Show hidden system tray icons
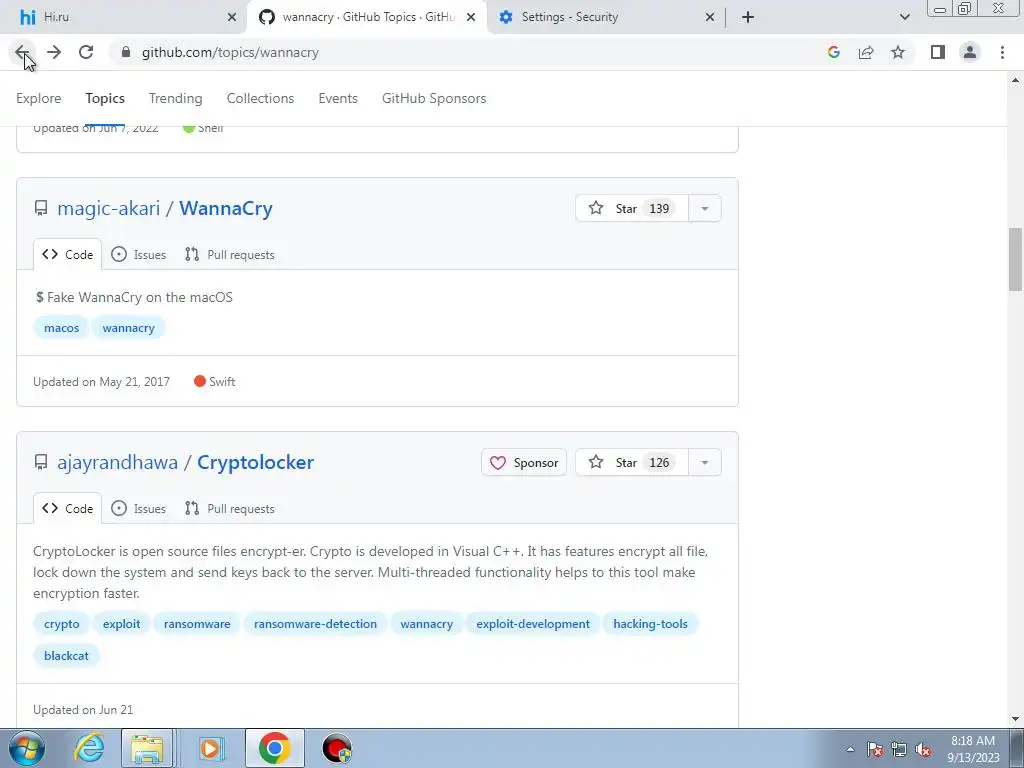This screenshot has height=768, width=1024. pos(850,750)
